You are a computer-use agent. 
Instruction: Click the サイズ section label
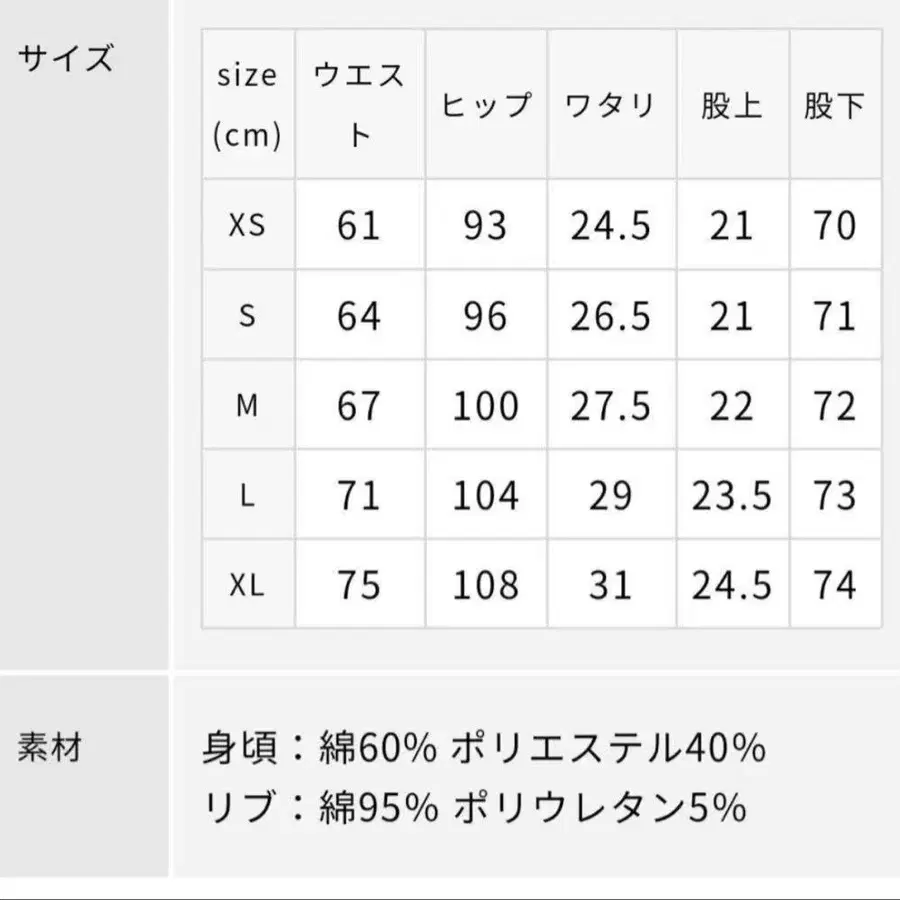[x=66, y=59]
